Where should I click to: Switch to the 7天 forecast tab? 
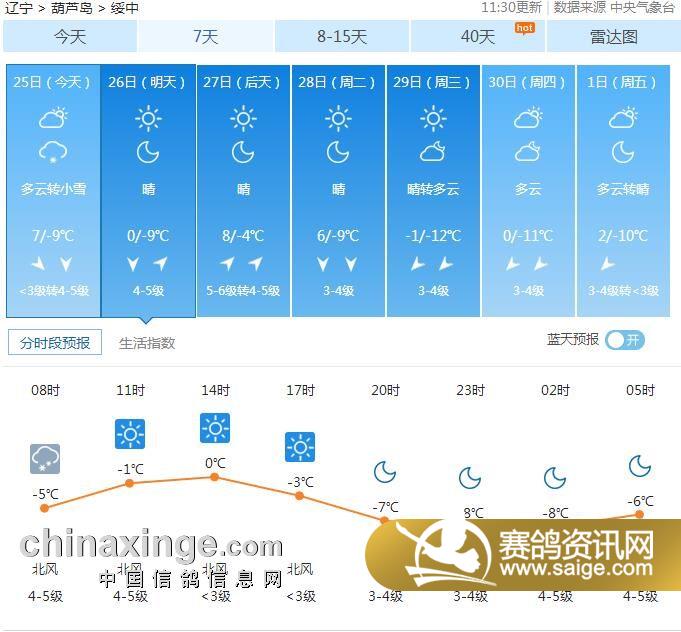[206, 36]
